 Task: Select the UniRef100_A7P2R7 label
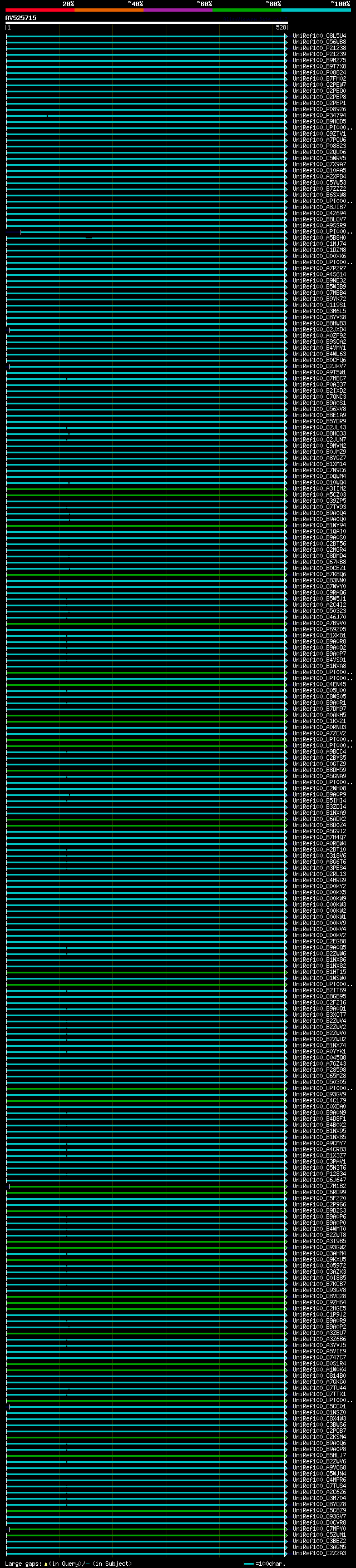click(x=319, y=269)
